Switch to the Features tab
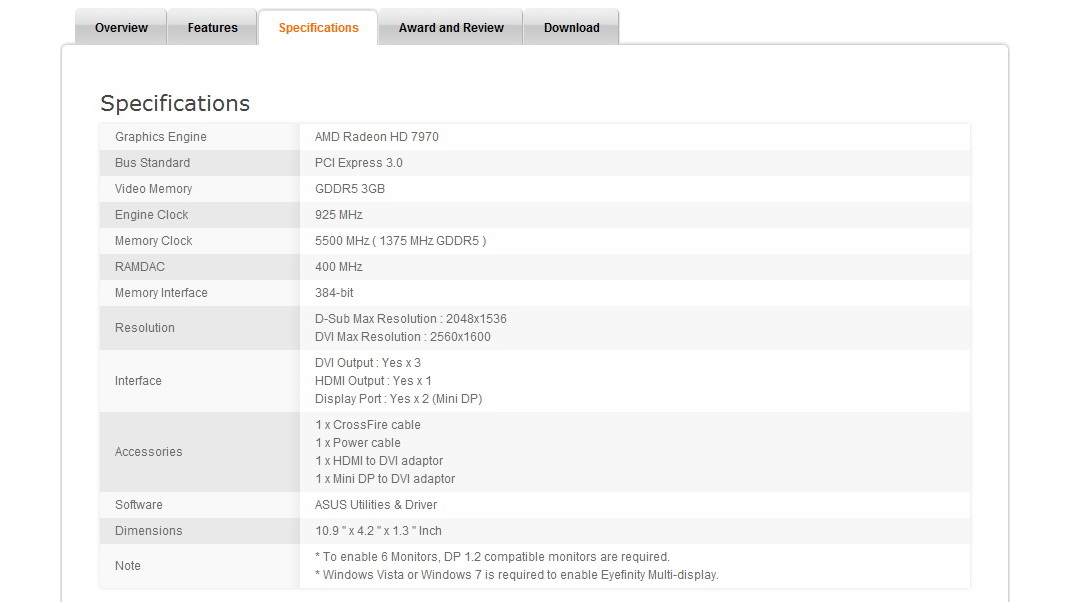 (x=213, y=28)
